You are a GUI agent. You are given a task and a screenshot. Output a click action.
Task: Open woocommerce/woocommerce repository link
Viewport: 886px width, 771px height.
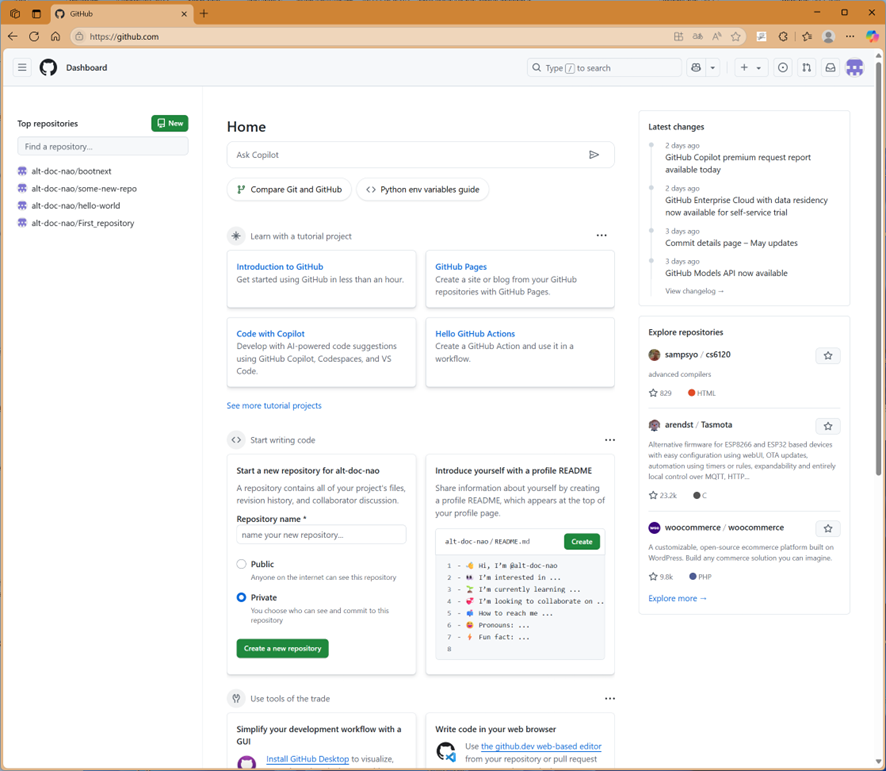click(x=724, y=528)
